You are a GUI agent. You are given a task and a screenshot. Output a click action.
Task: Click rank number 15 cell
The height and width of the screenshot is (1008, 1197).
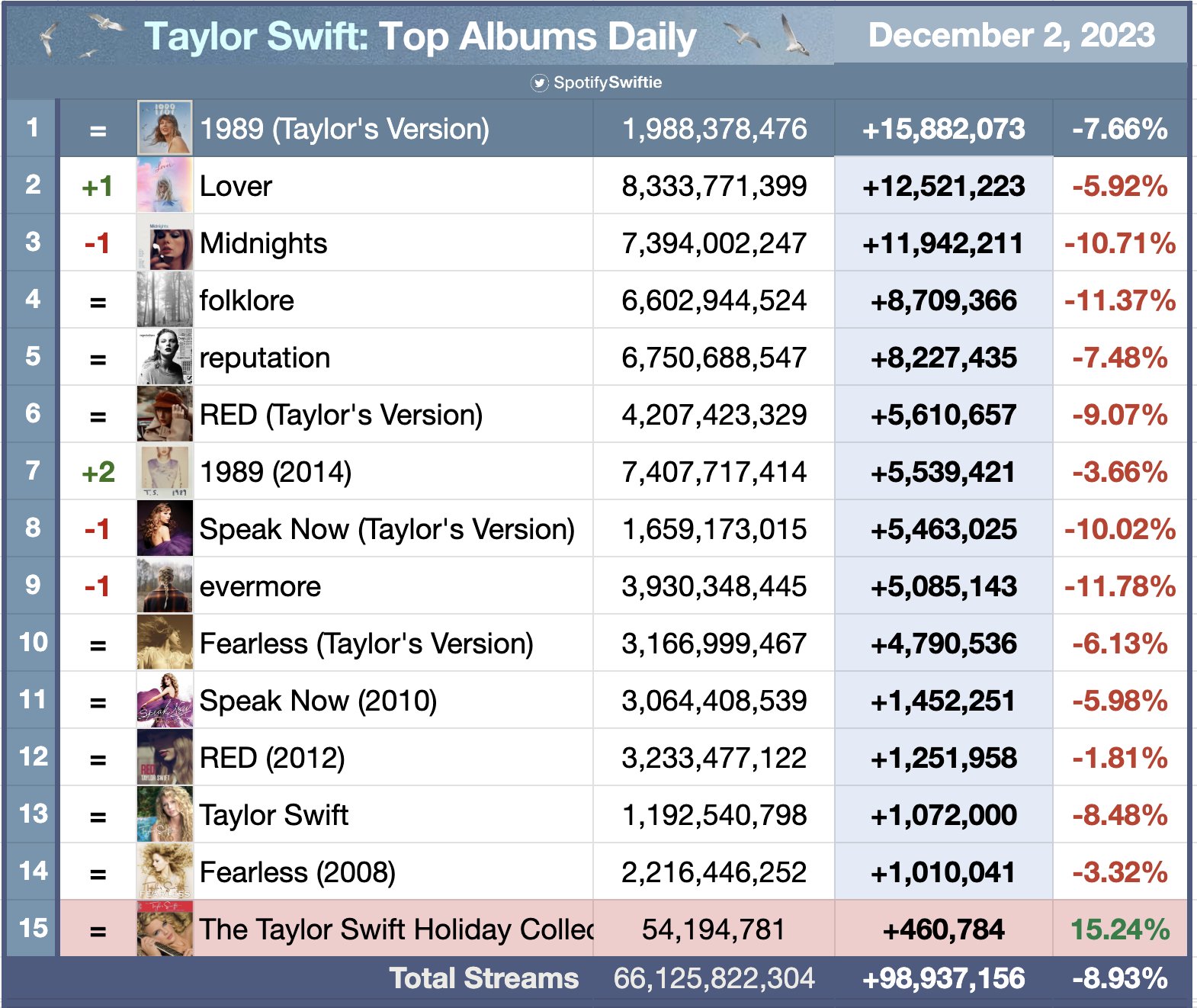tap(32, 929)
